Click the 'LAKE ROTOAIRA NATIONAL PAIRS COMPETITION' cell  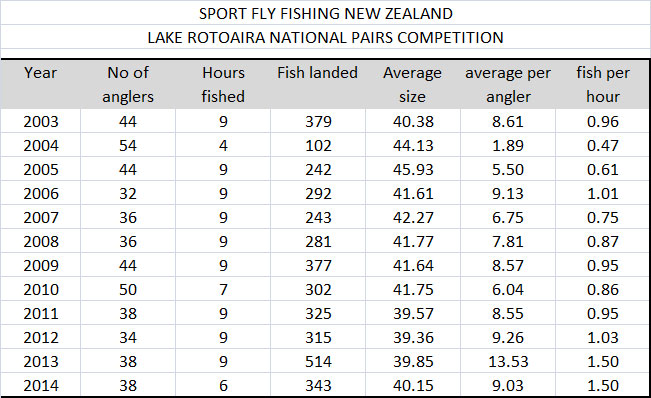326,37
